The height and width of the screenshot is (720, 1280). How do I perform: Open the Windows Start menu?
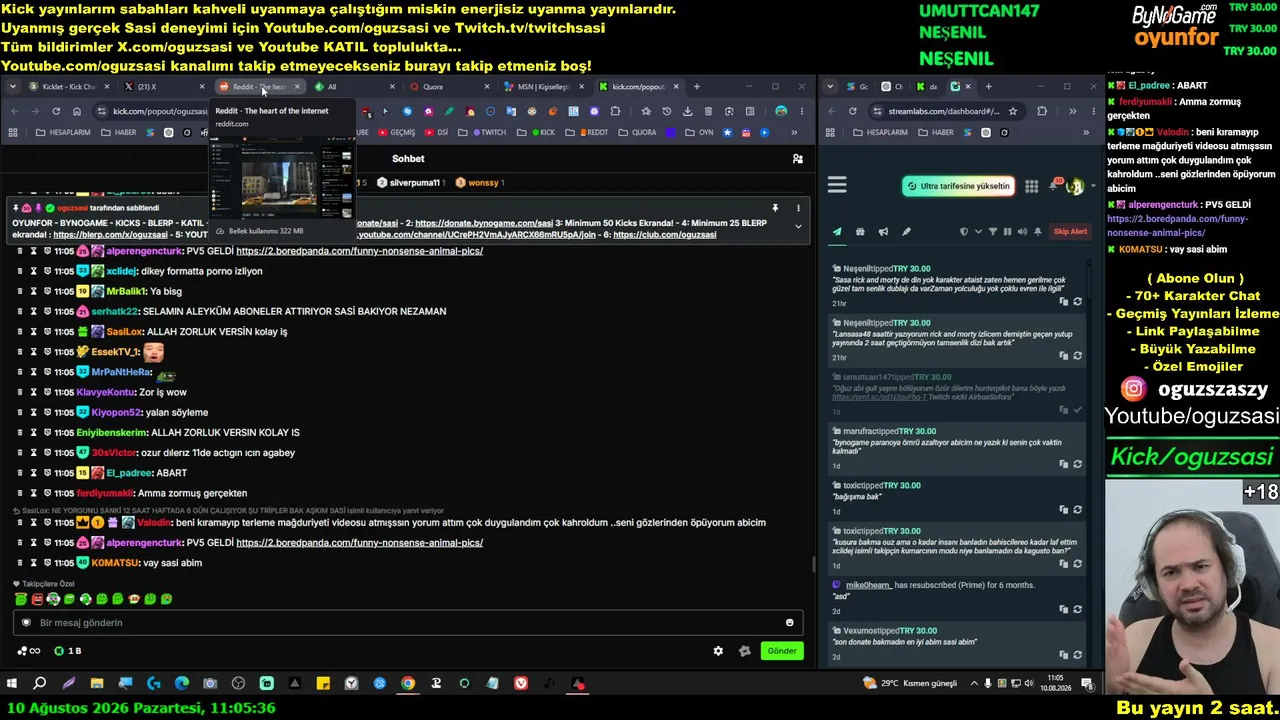[12, 684]
